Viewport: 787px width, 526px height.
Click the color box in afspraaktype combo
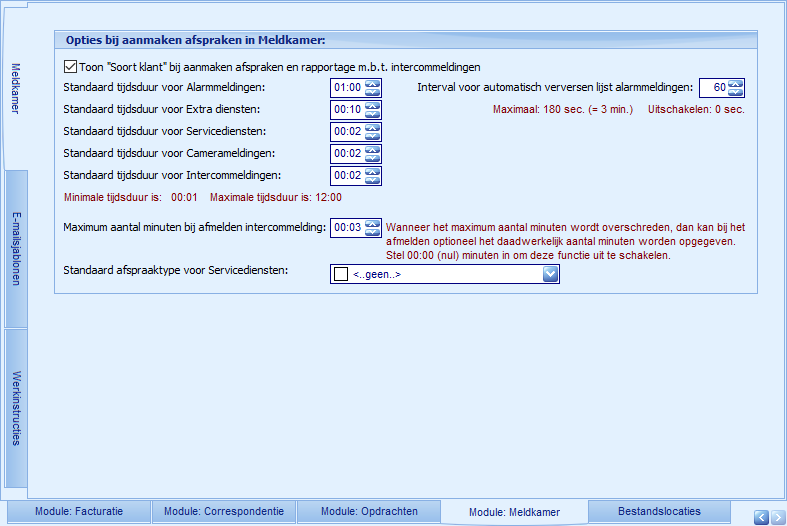pos(341,274)
